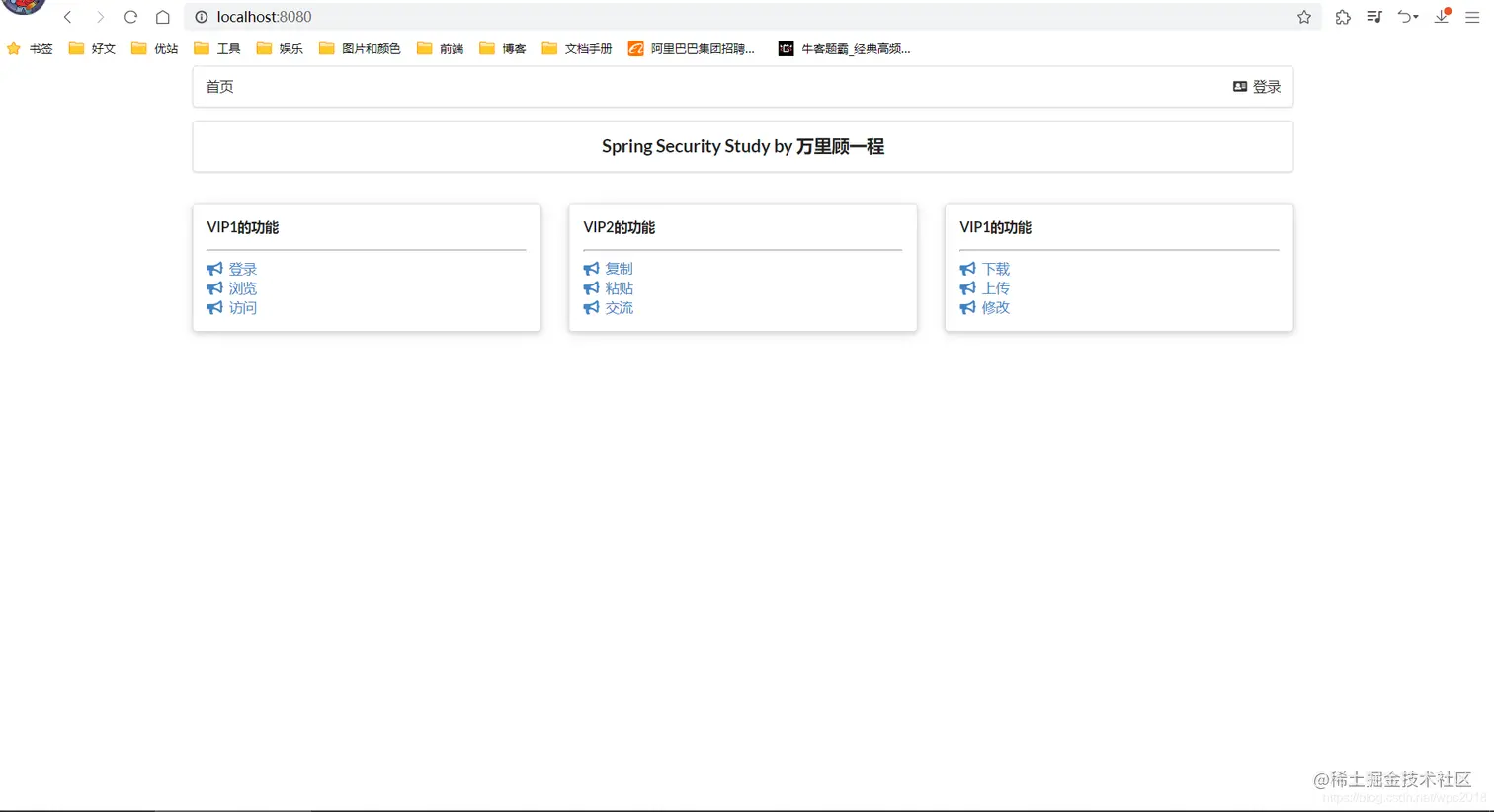
Task: Click the ID card icon beside 登录
Action: pos(1240,87)
